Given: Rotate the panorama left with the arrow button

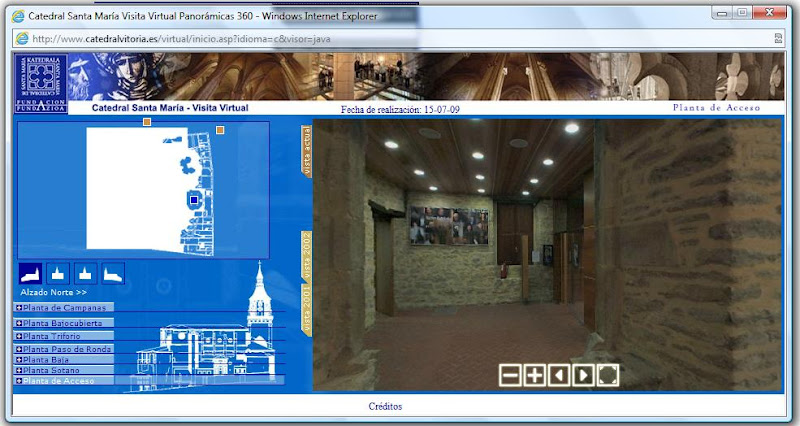Looking at the screenshot, I should click(x=559, y=375).
